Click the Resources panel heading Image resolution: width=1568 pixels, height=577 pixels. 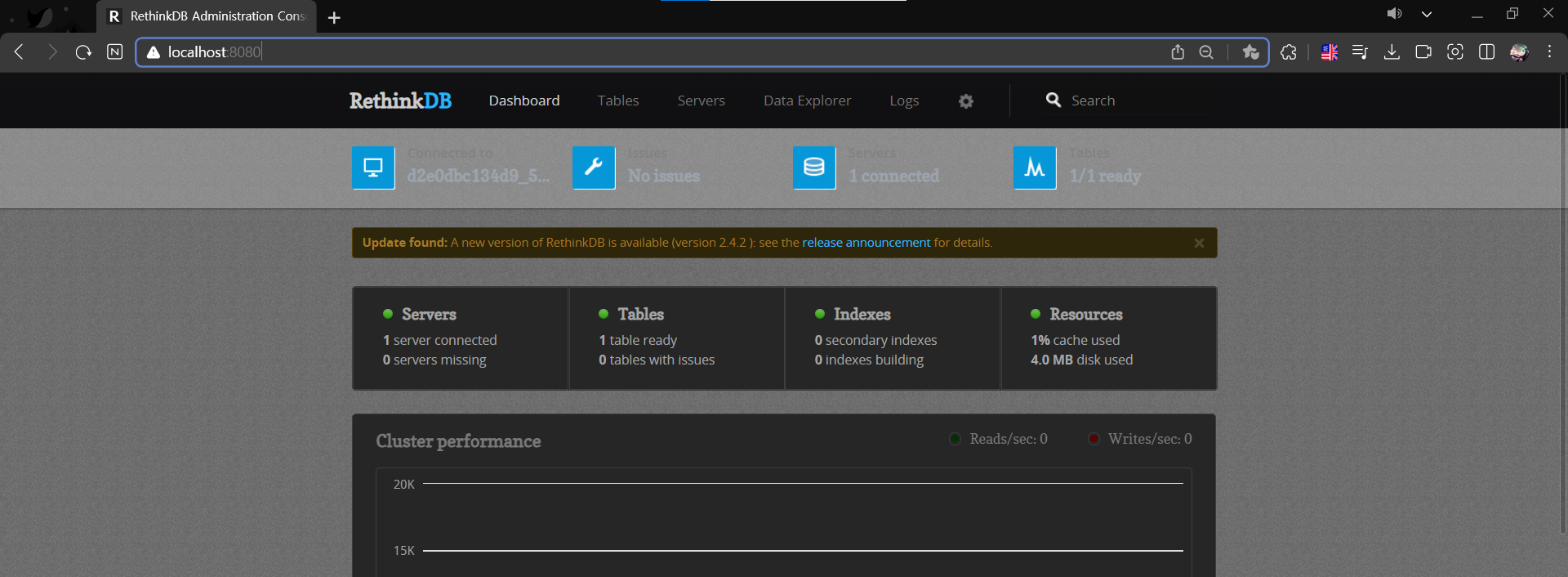click(1086, 314)
